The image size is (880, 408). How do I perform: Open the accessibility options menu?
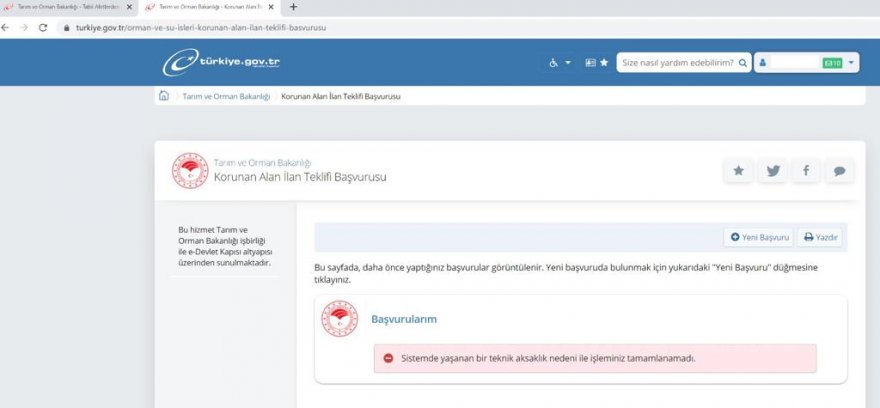point(558,62)
